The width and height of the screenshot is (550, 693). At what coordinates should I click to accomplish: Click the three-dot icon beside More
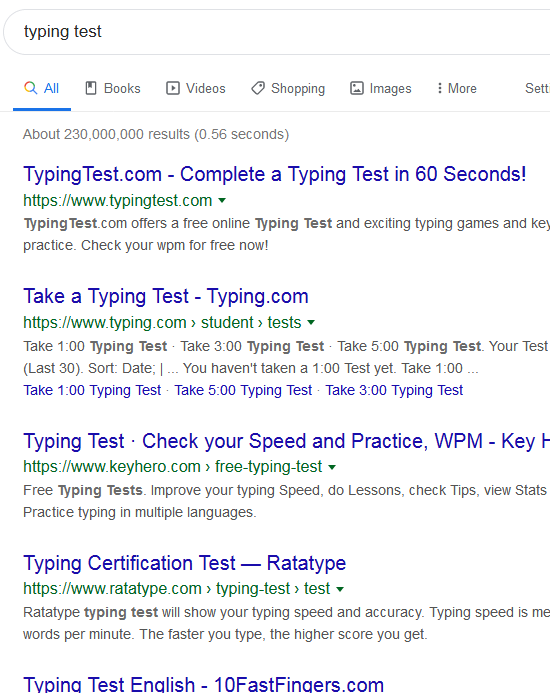coord(439,88)
